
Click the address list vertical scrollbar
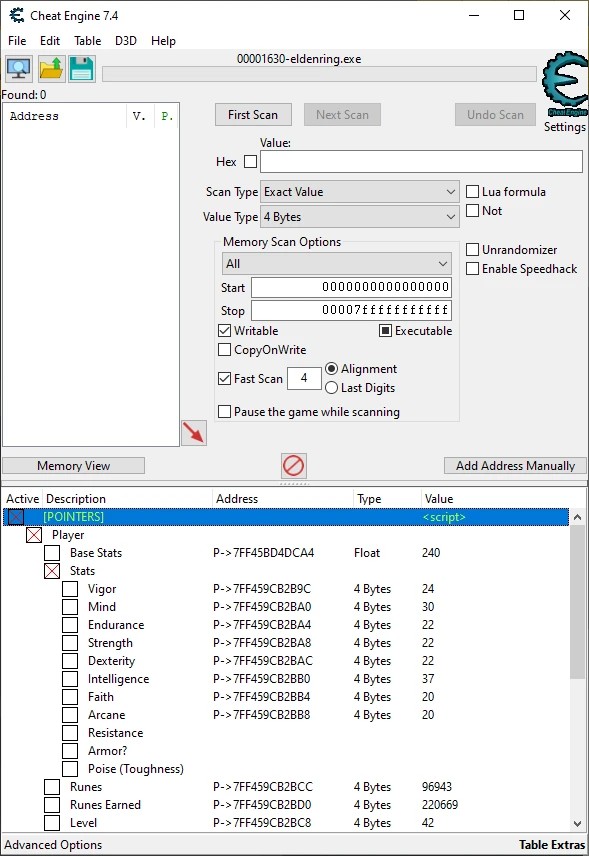pos(578,670)
